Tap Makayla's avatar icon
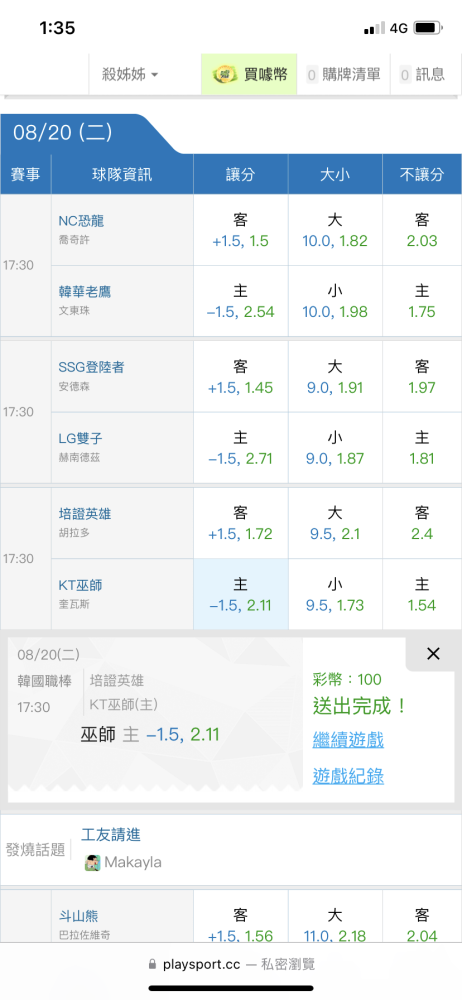 click(93, 863)
